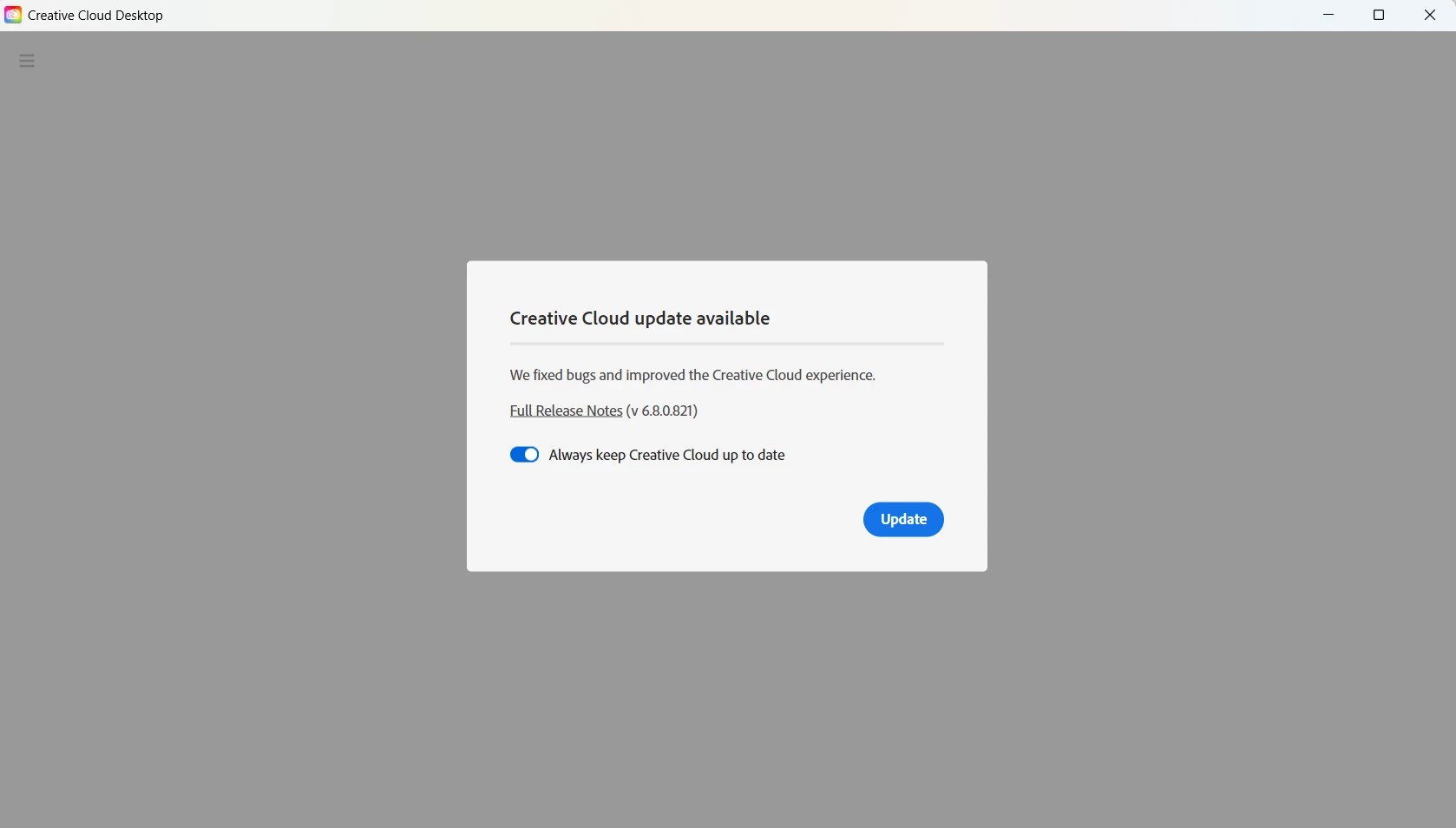The image size is (1456, 828).
Task: Click the 'We fixed bugs and improved' description text
Action: tap(692, 375)
